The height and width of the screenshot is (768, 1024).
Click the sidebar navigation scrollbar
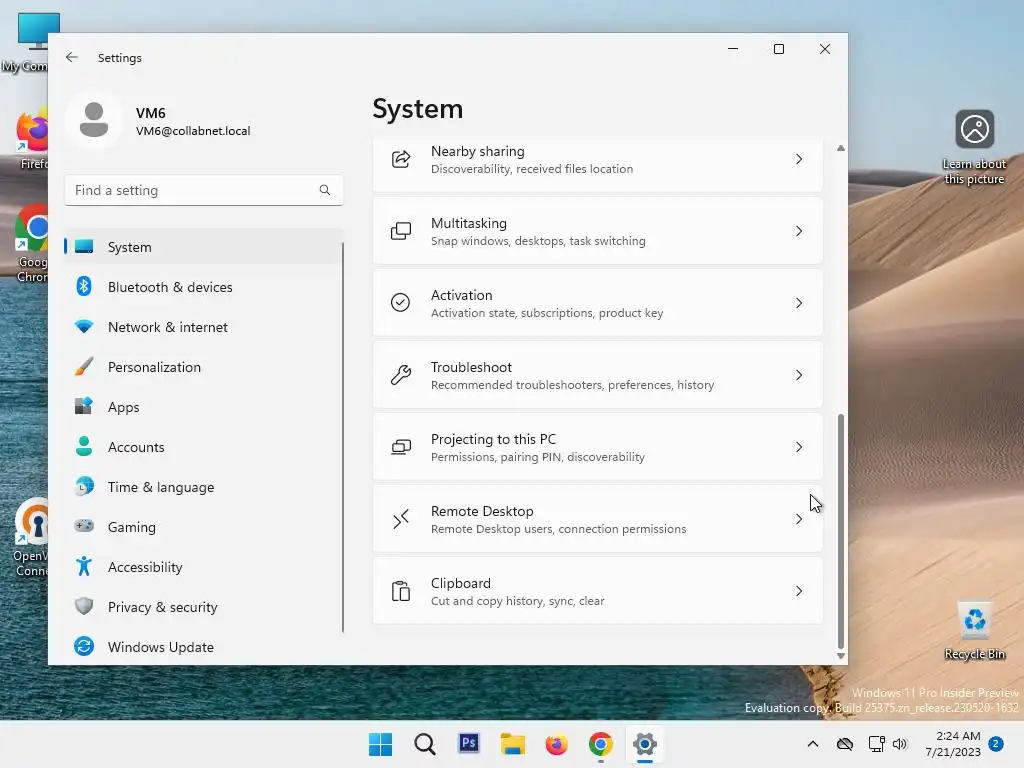(342, 438)
